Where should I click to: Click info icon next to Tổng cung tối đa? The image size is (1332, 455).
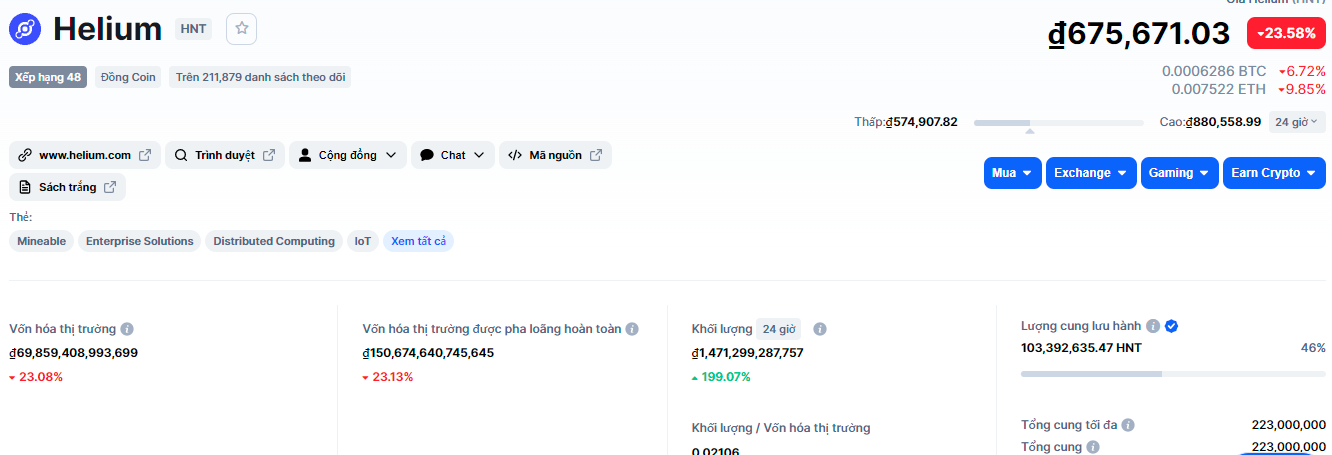coord(1128,425)
